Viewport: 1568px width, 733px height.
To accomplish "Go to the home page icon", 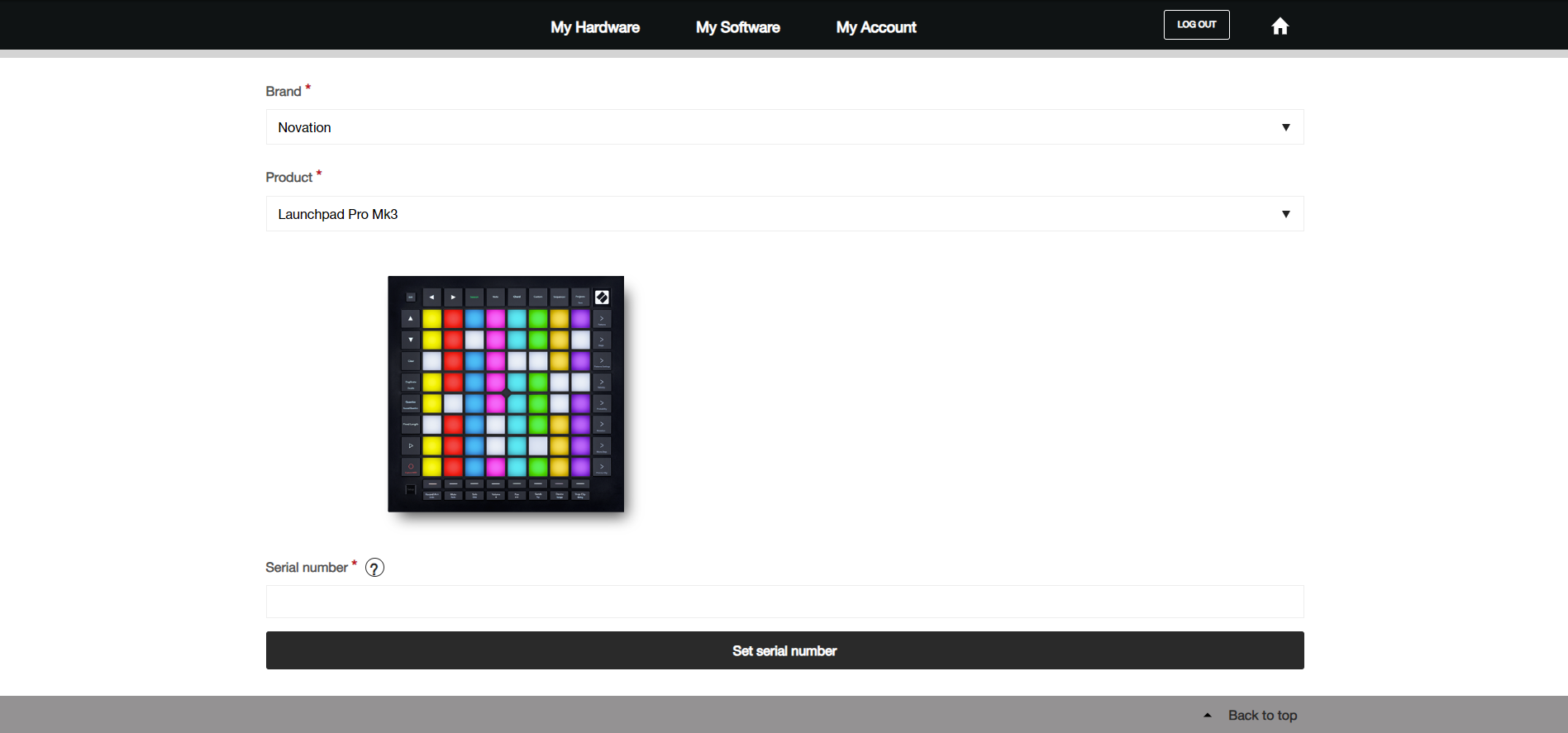I will [x=1280, y=26].
